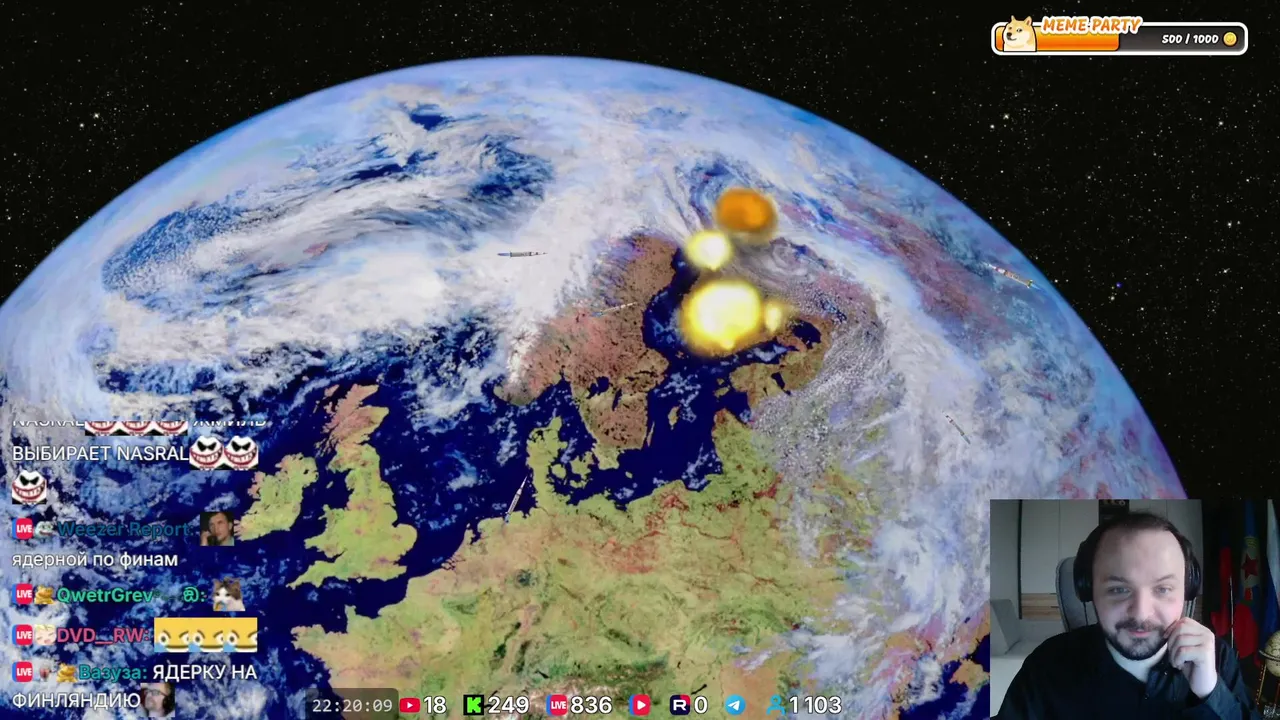Click the chat word 'ФИНЛЯНДИЮ'
The image size is (1280, 720).
[x=76, y=701]
